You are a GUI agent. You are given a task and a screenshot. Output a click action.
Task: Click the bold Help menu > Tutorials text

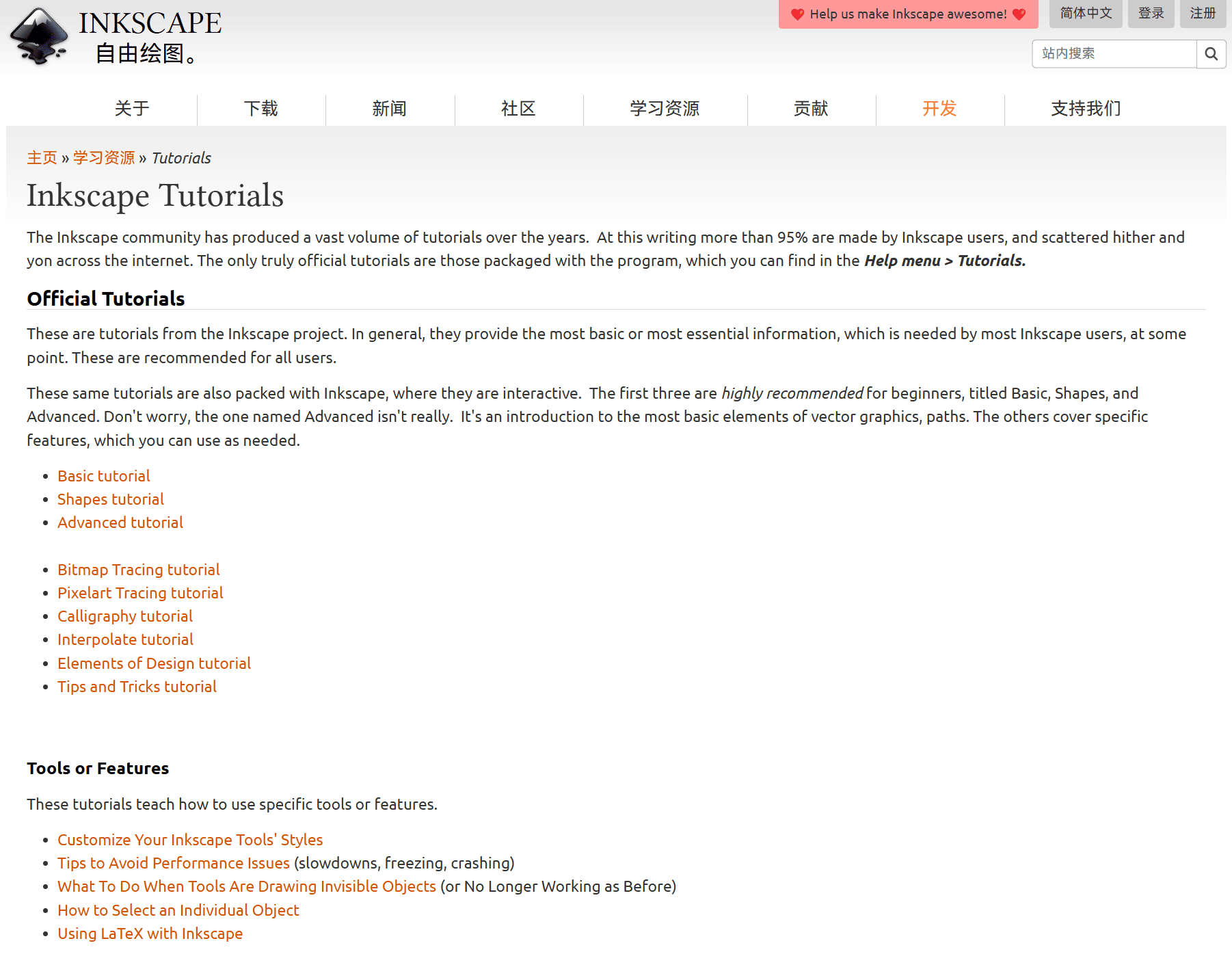coord(945,261)
